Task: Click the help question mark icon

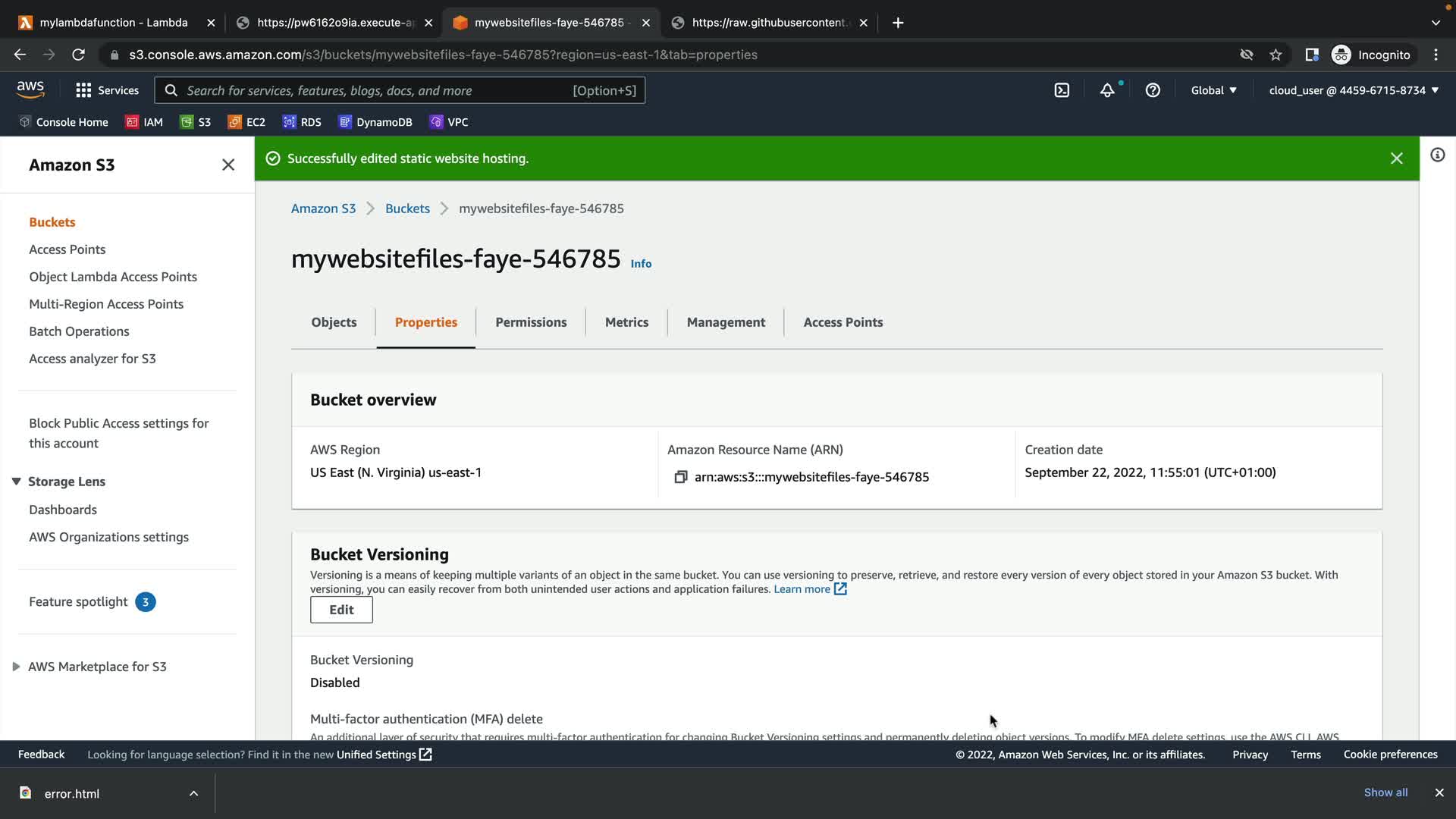Action: (1153, 90)
